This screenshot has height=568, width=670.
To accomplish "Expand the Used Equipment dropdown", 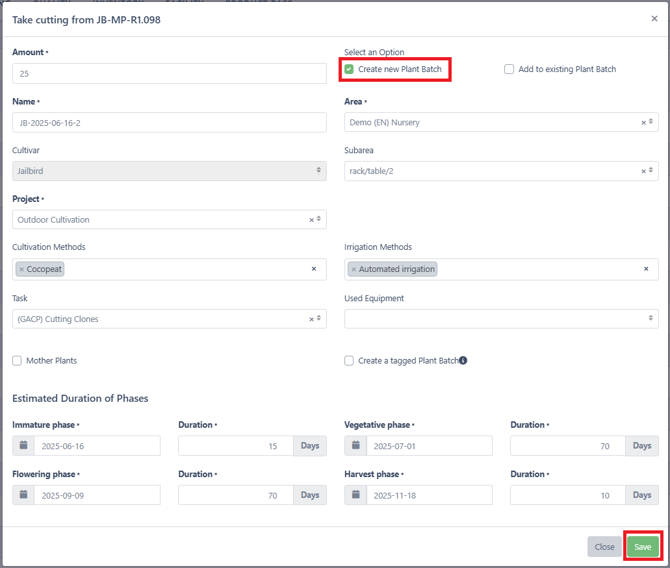I will tap(501, 318).
